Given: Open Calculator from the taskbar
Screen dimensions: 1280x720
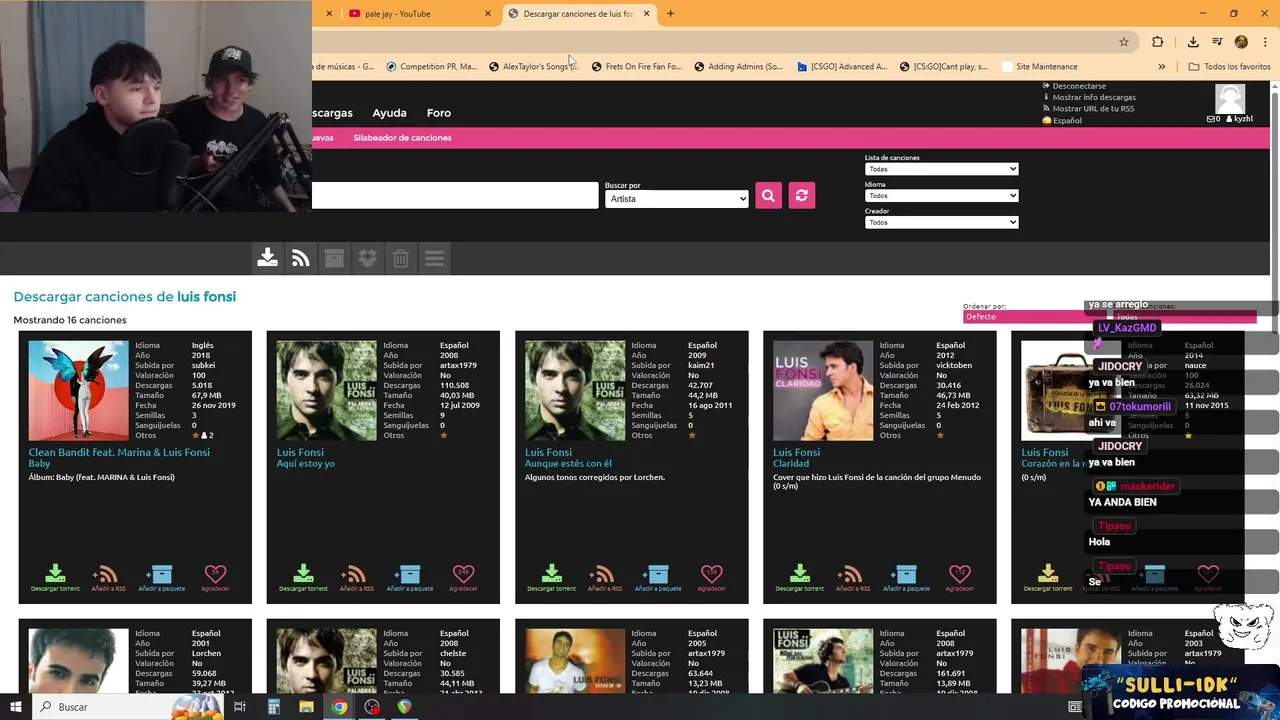Looking at the screenshot, I should point(273,707).
